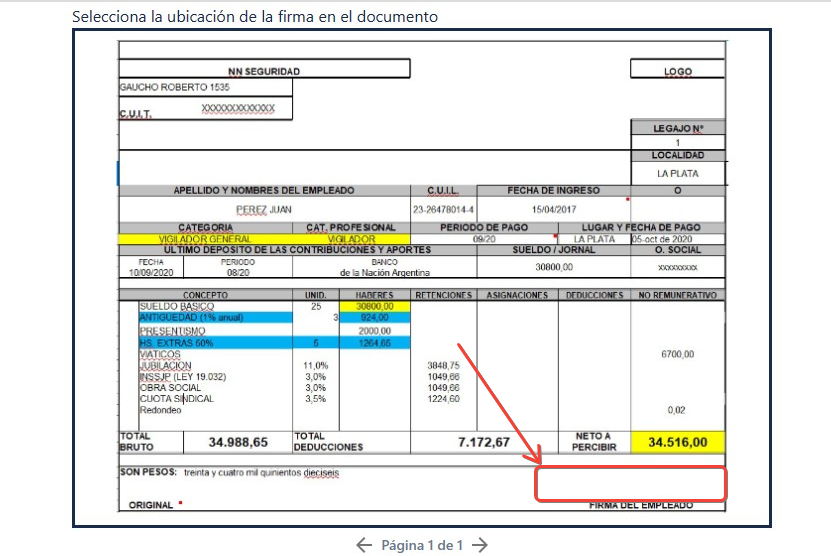The height and width of the screenshot is (556, 831).
Task: Go to the previous page arrow
Action: (365, 545)
